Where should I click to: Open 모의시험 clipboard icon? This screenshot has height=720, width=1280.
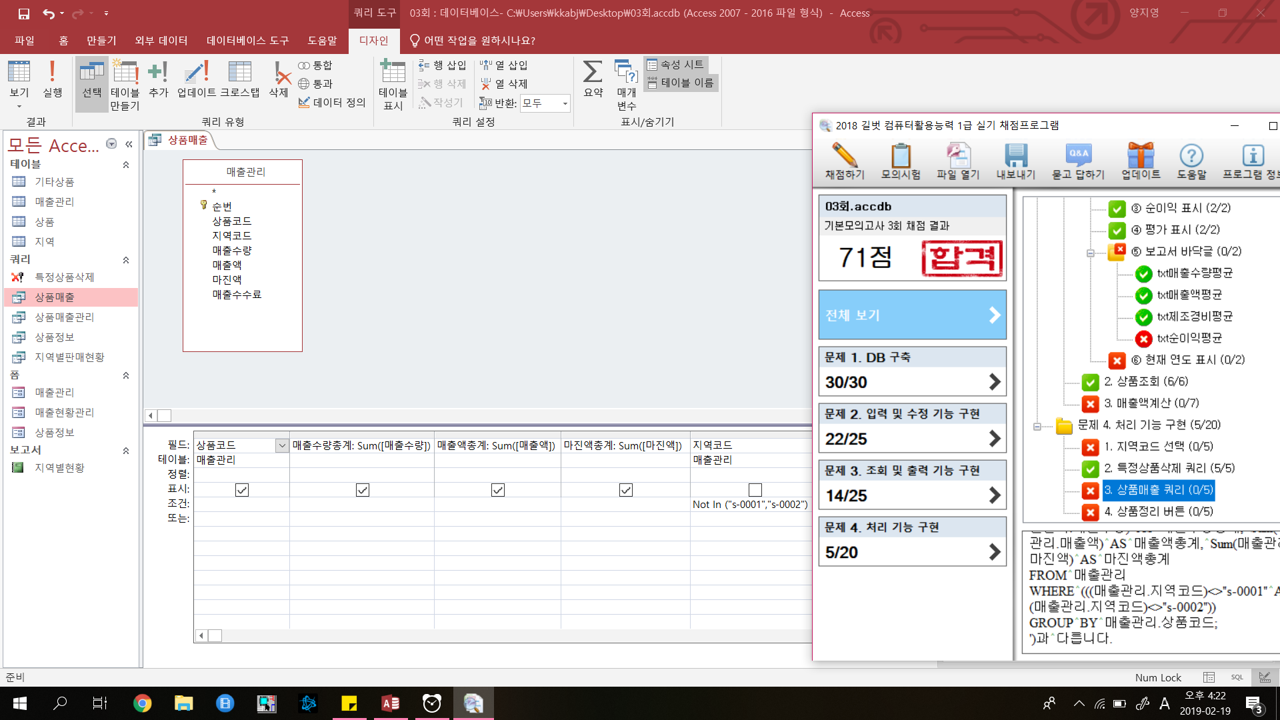pos(900,161)
